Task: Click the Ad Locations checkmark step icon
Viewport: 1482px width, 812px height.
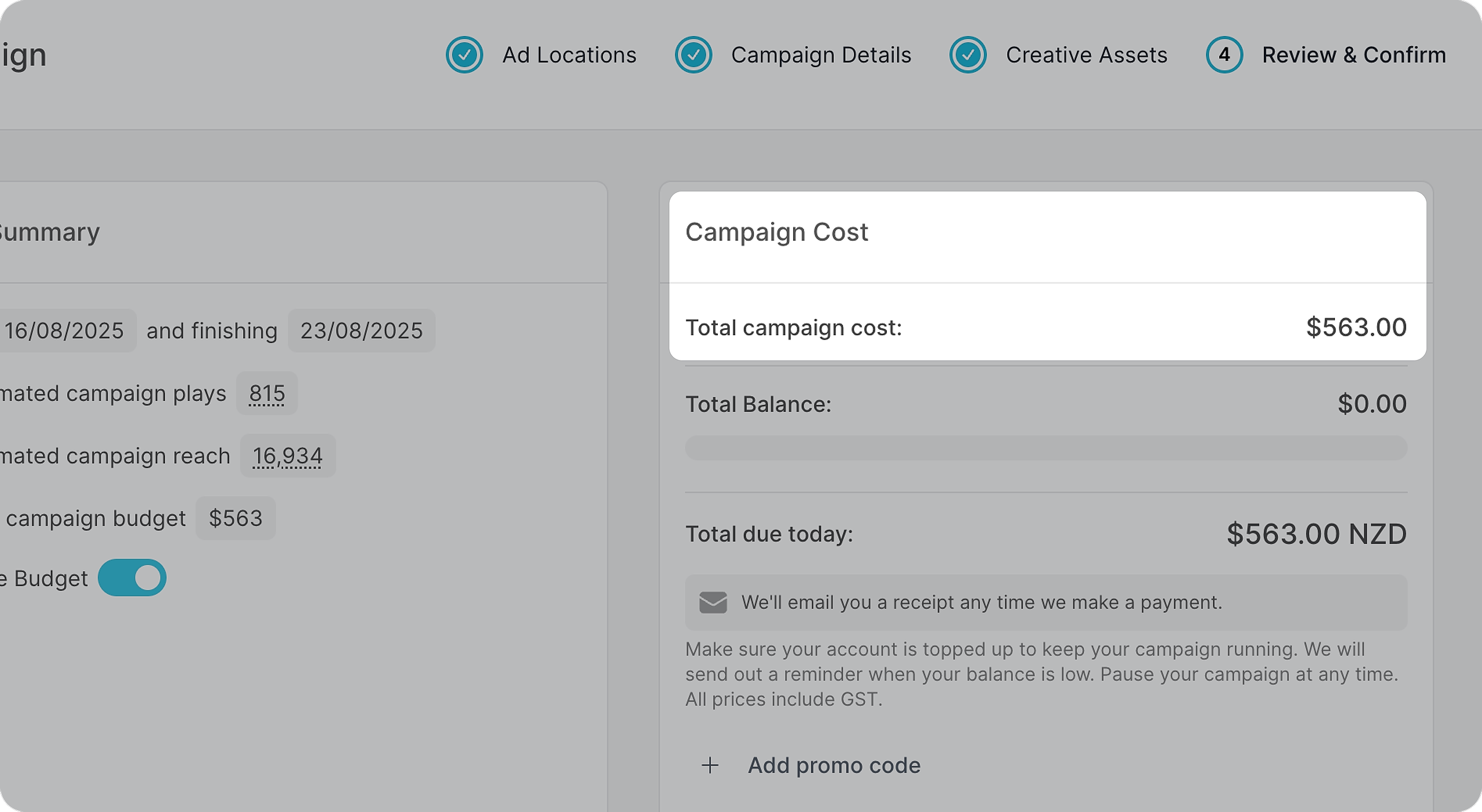Action: click(464, 55)
